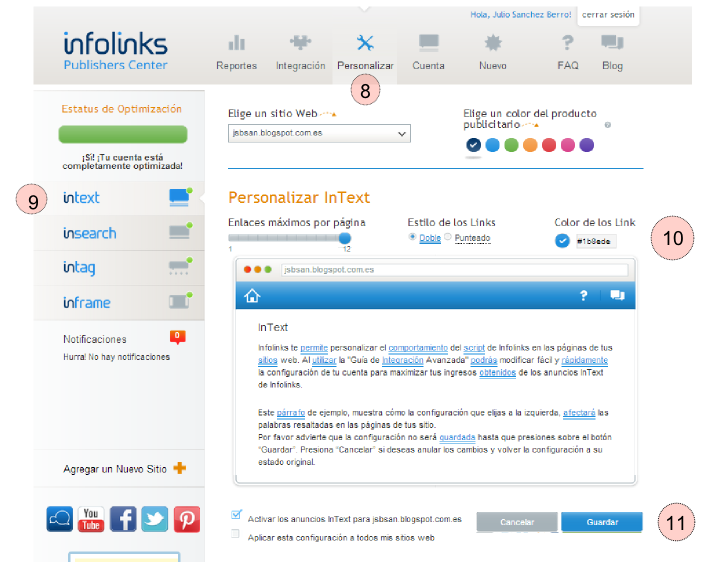Click Agregar un Nuevo Sitio link

pyautogui.click(x=115, y=469)
